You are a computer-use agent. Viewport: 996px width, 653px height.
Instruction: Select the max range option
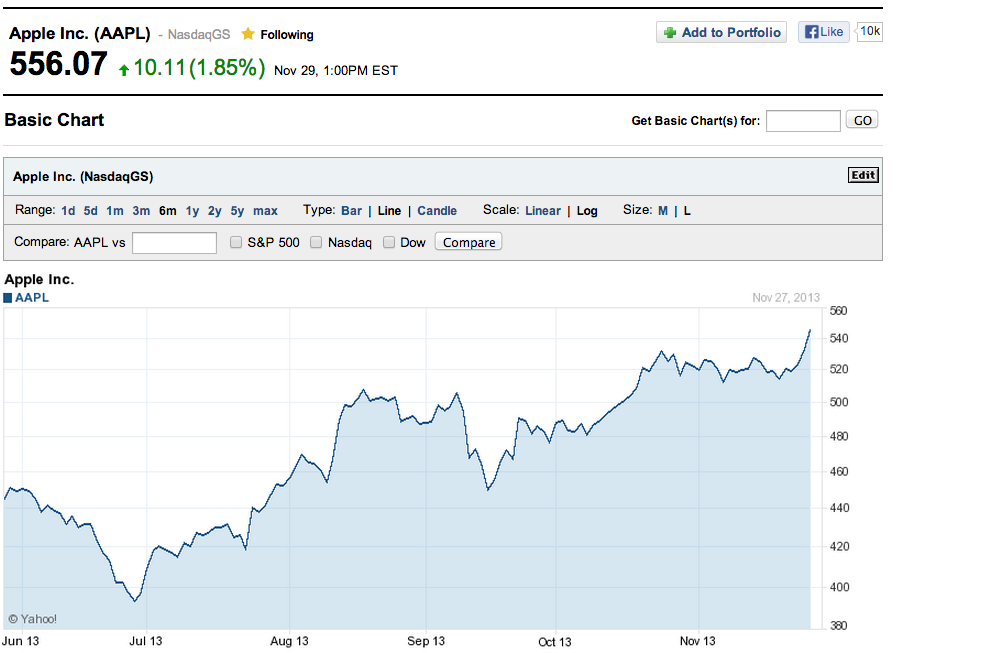(x=265, y=211)
